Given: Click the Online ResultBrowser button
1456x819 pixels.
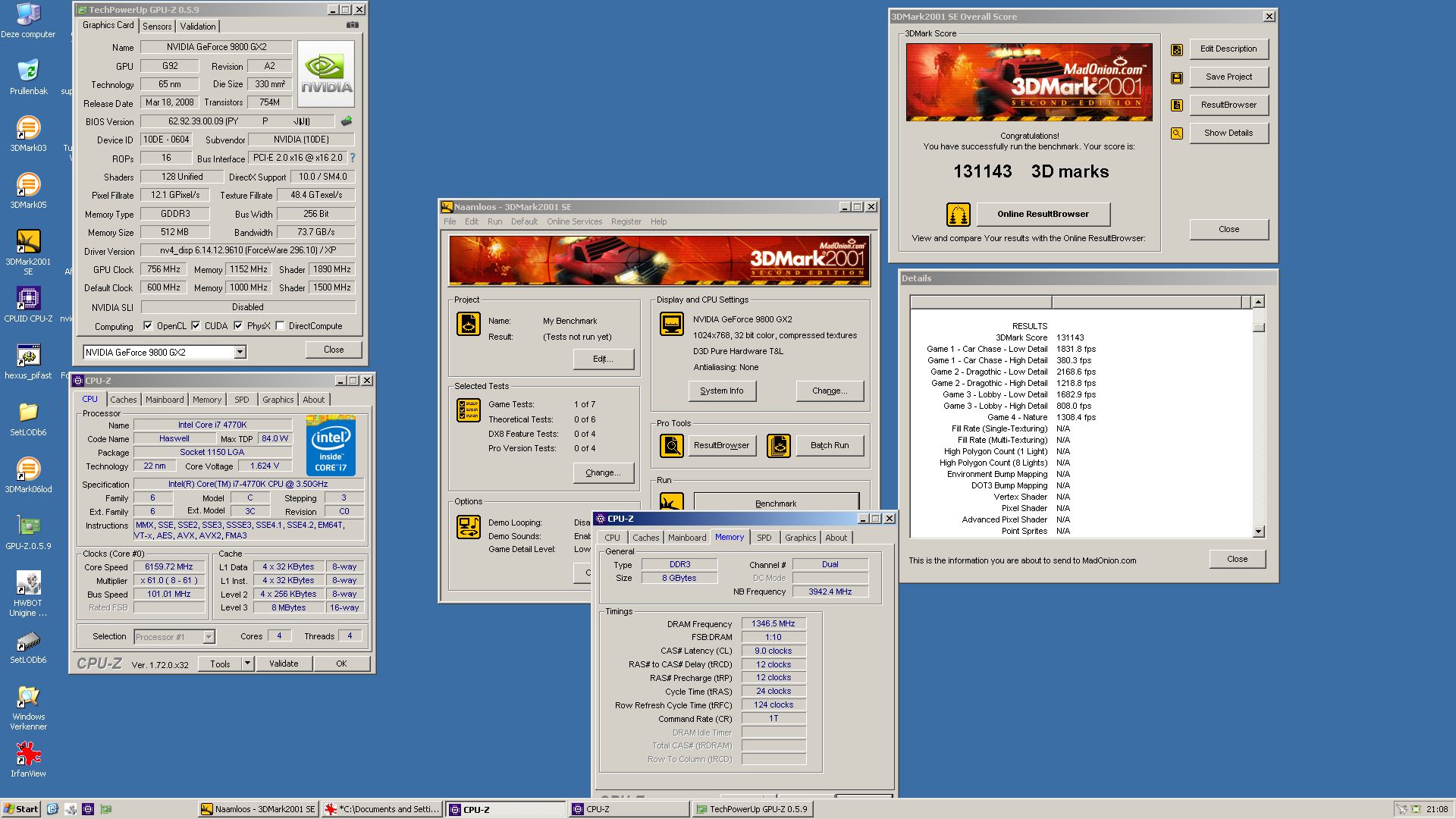Looking at the screenshot, I should 1043,214.
